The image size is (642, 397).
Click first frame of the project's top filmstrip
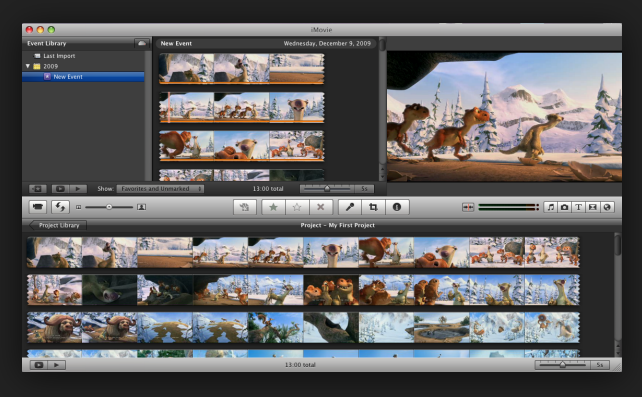click(54, 252)
